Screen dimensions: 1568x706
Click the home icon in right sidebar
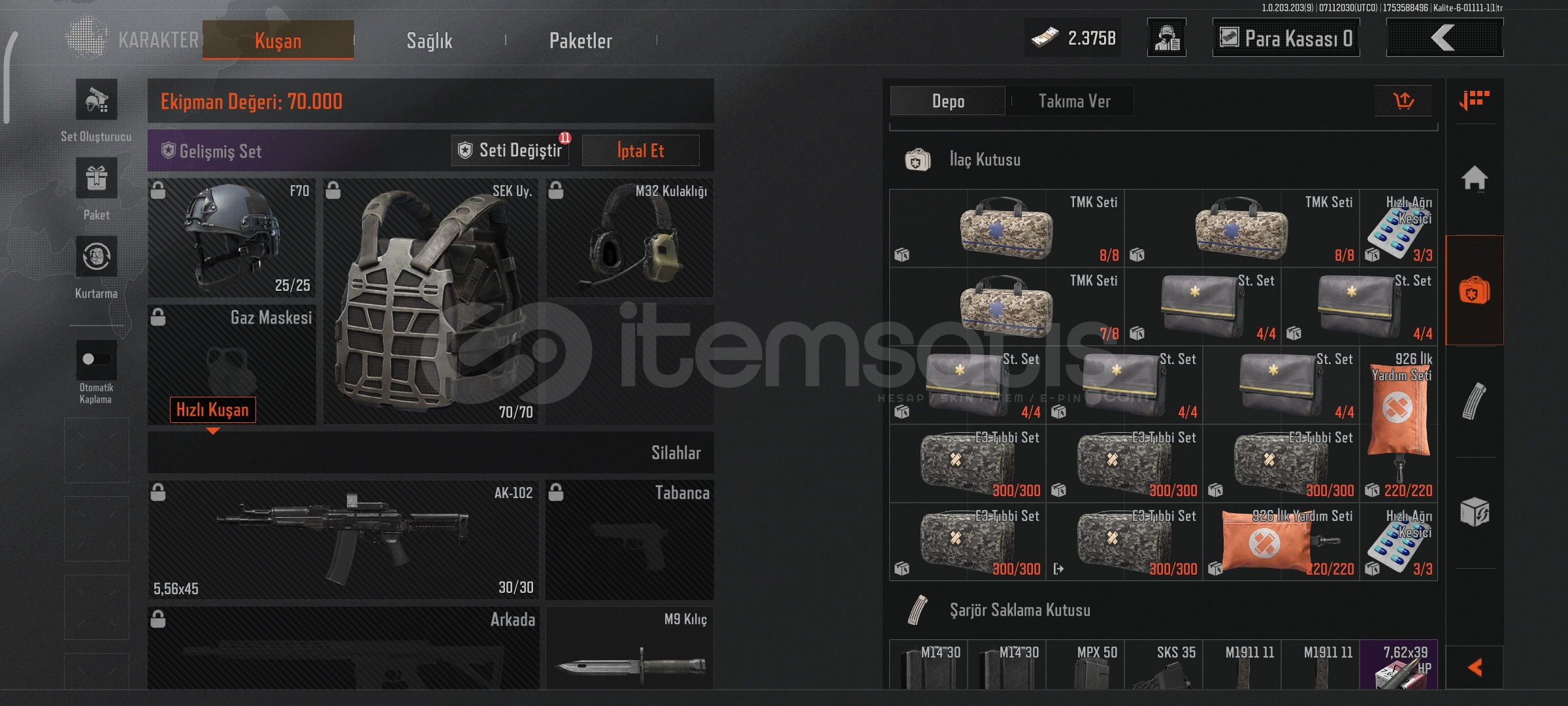(x=1475, y=178)
